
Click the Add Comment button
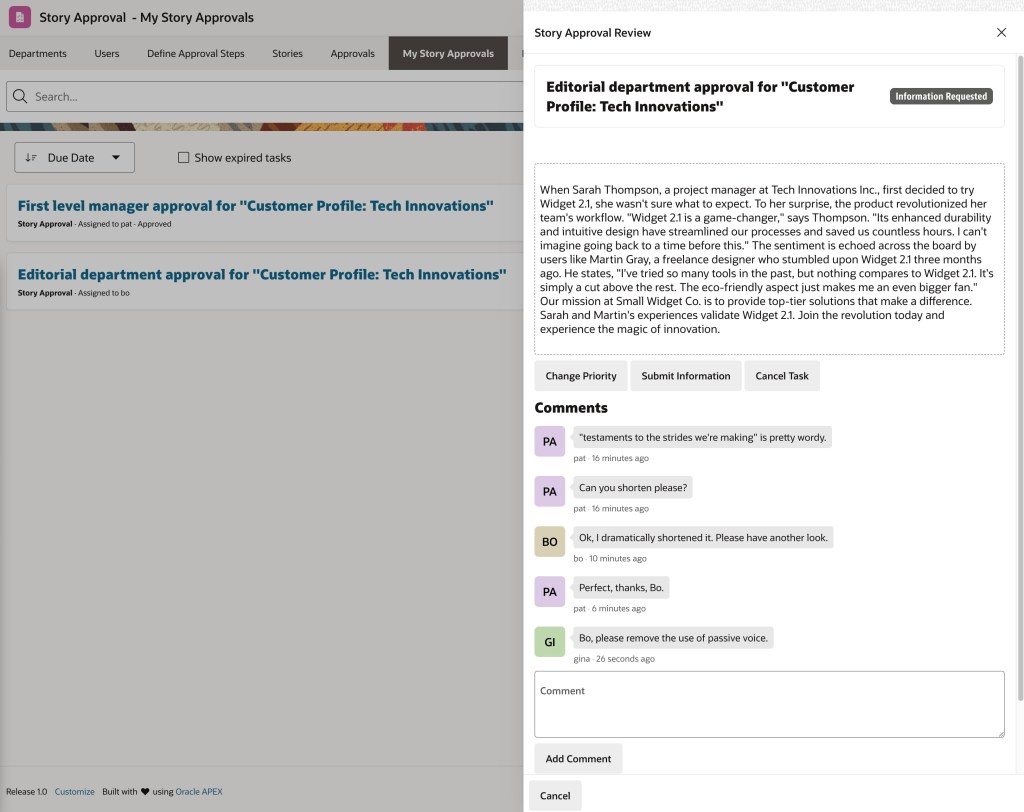578,759
